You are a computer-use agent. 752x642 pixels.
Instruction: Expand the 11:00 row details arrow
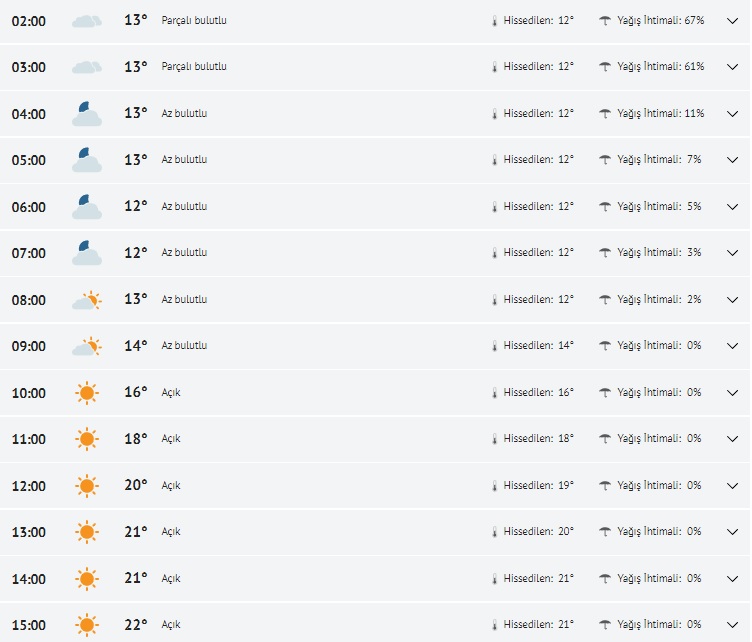[x=732, y=439]
